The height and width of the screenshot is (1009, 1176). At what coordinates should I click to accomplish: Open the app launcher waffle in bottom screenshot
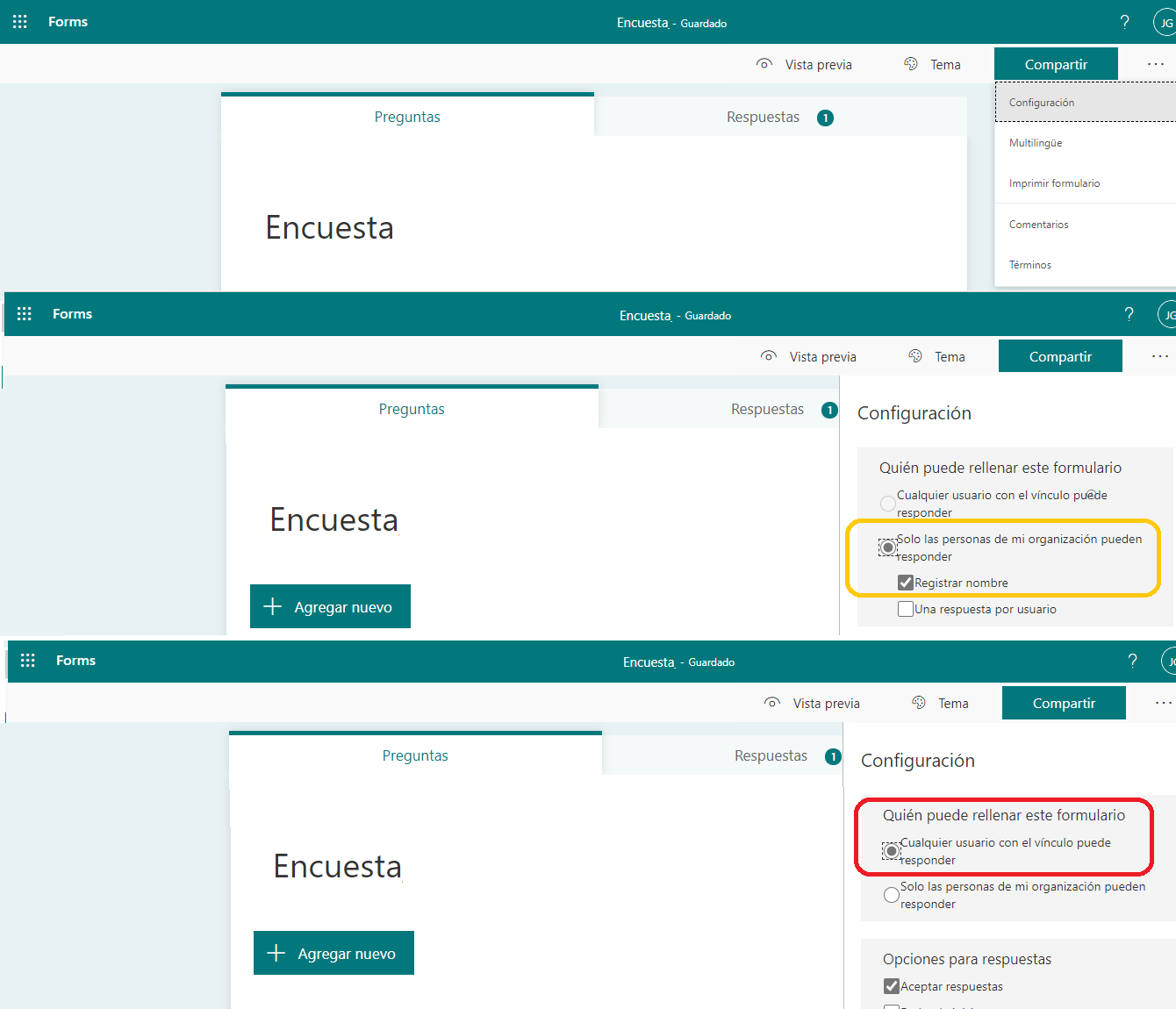coord(28,661)
